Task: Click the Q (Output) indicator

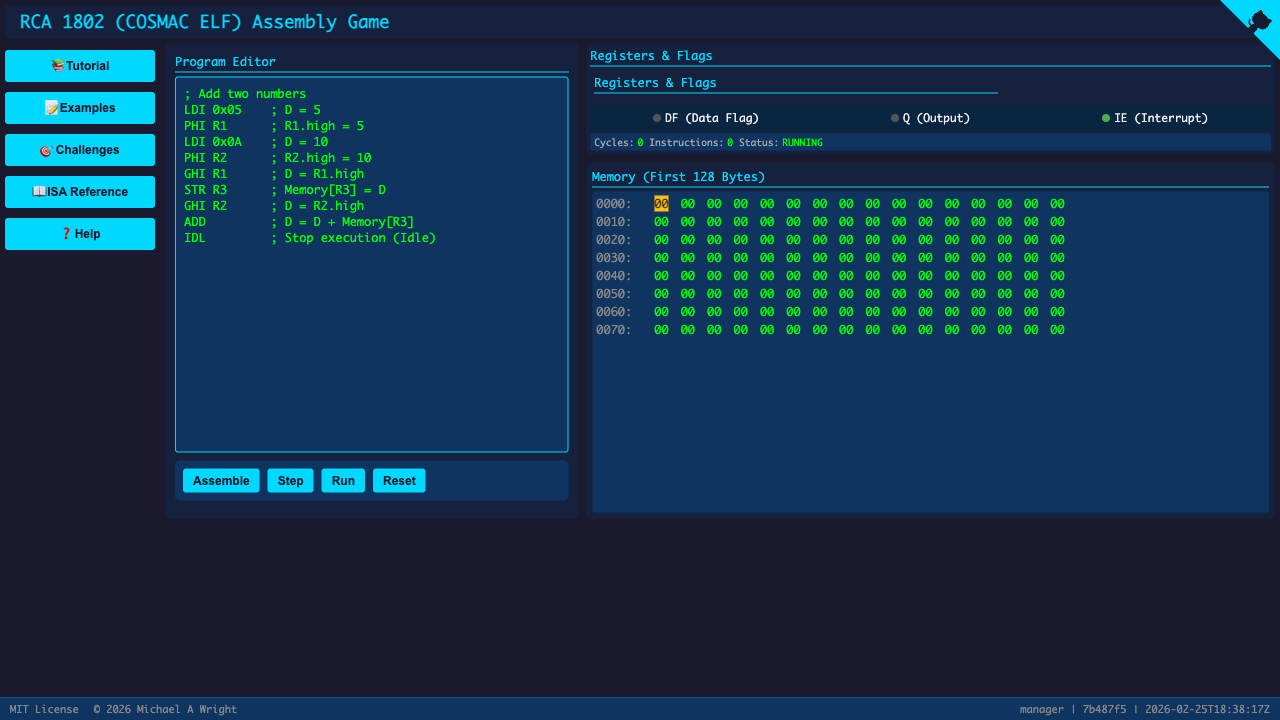Action: [931, 118]
